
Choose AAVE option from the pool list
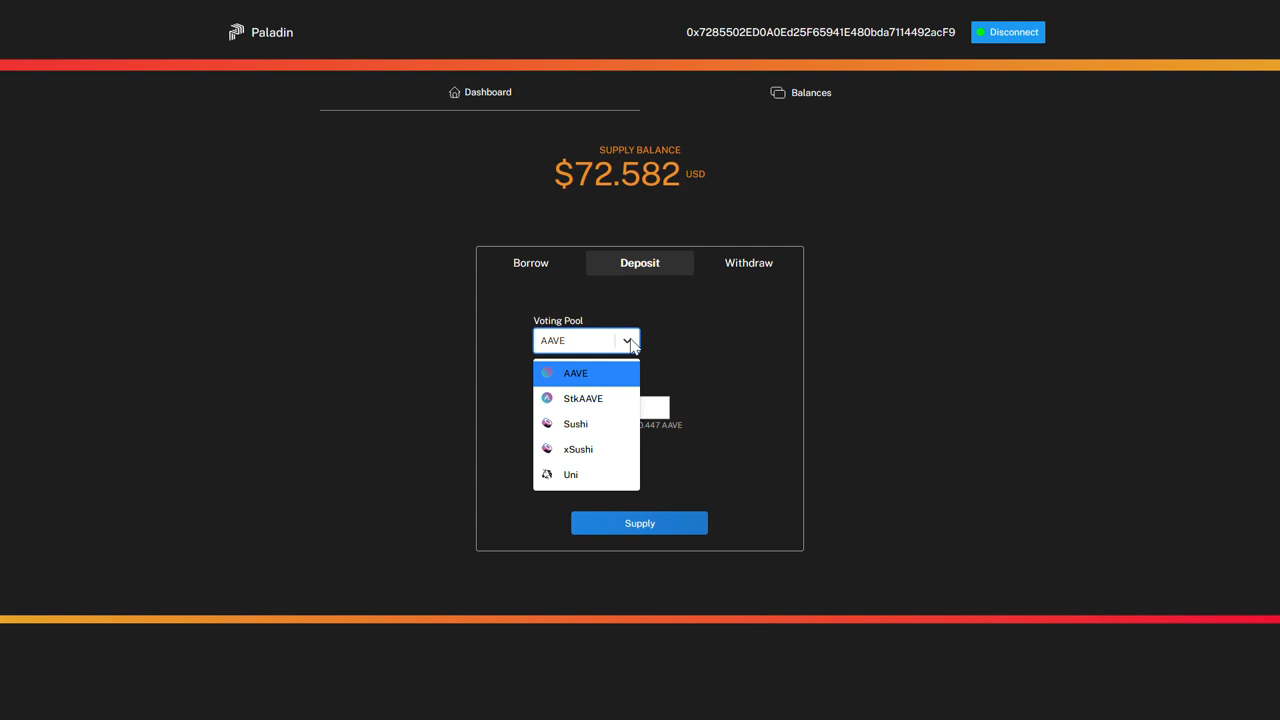586,373
